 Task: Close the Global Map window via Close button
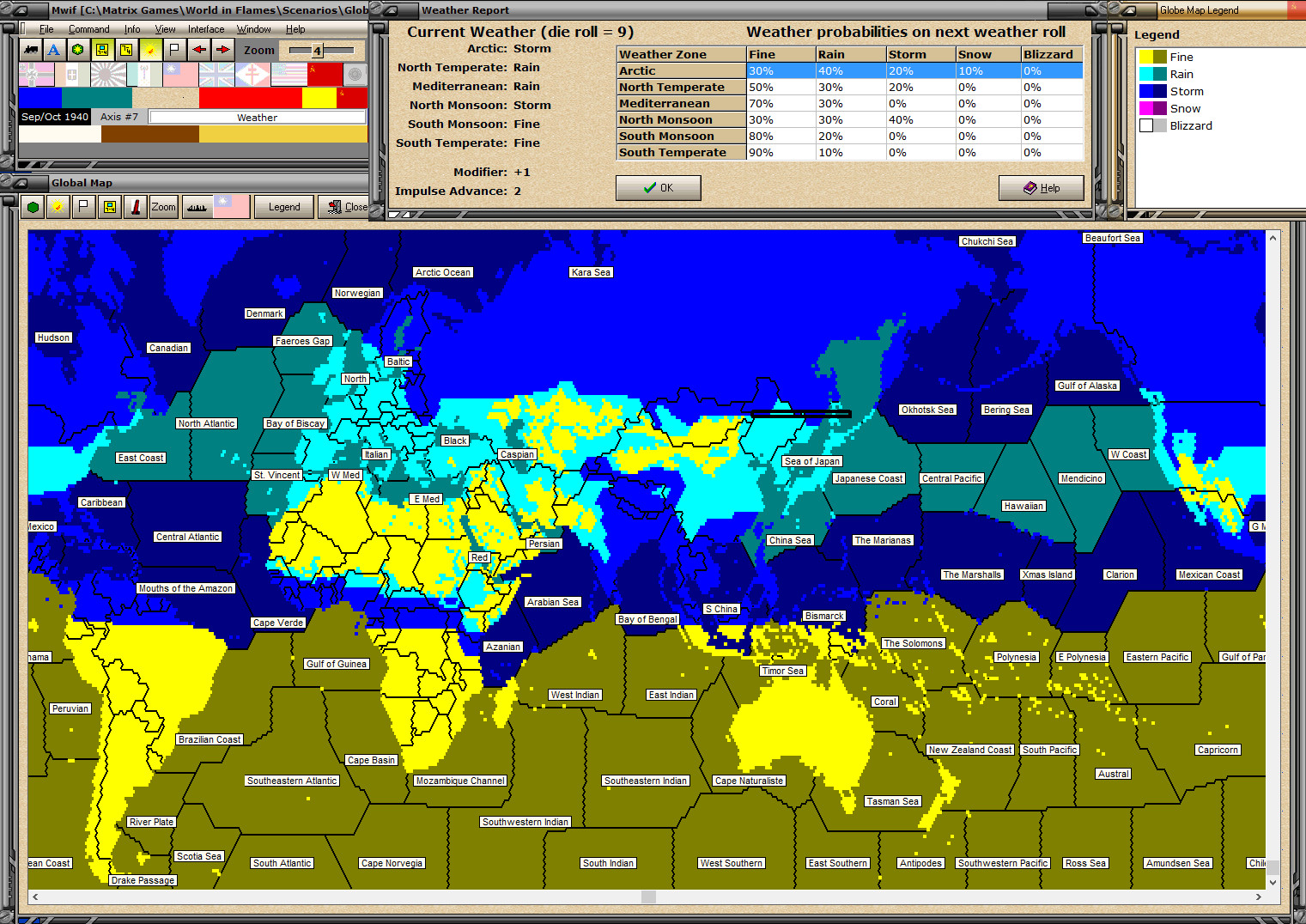click(345, 207)
